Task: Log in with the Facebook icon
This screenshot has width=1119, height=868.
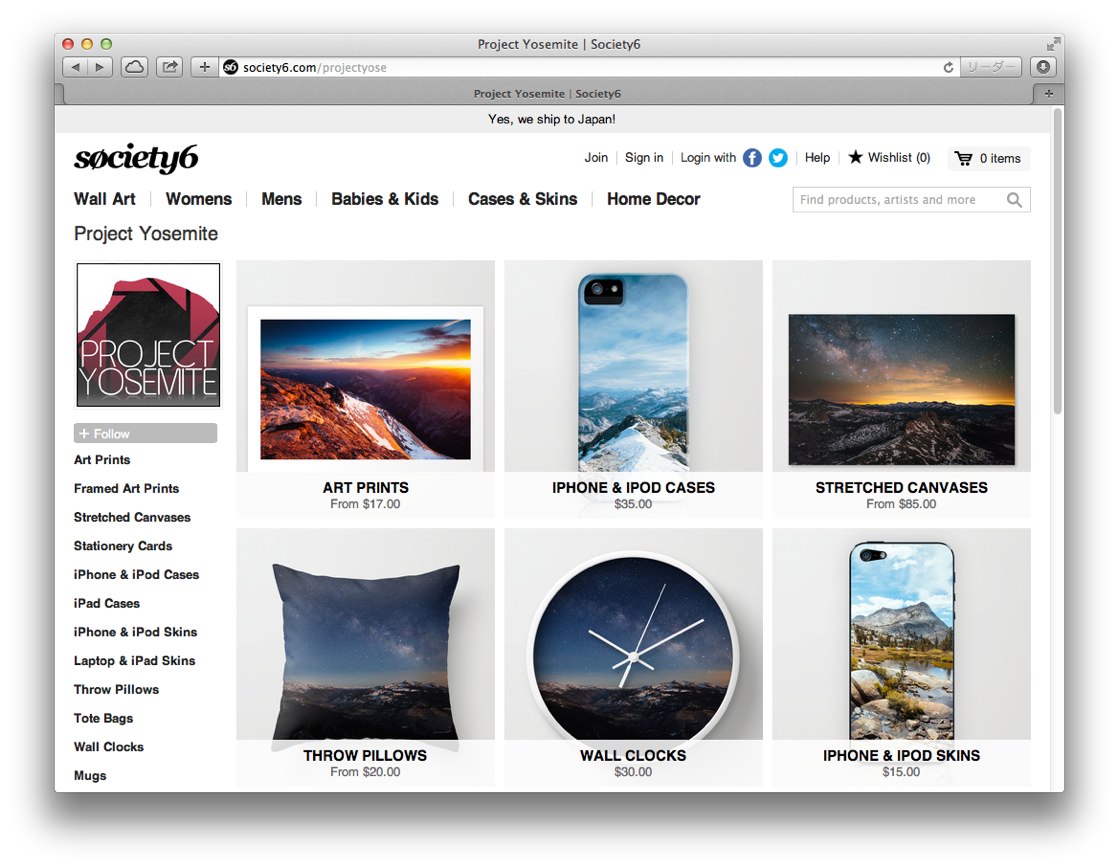Action: pos(752,158)
